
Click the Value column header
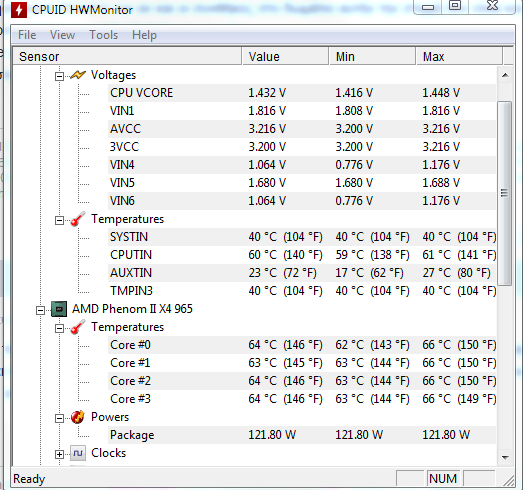click(286, 56)
